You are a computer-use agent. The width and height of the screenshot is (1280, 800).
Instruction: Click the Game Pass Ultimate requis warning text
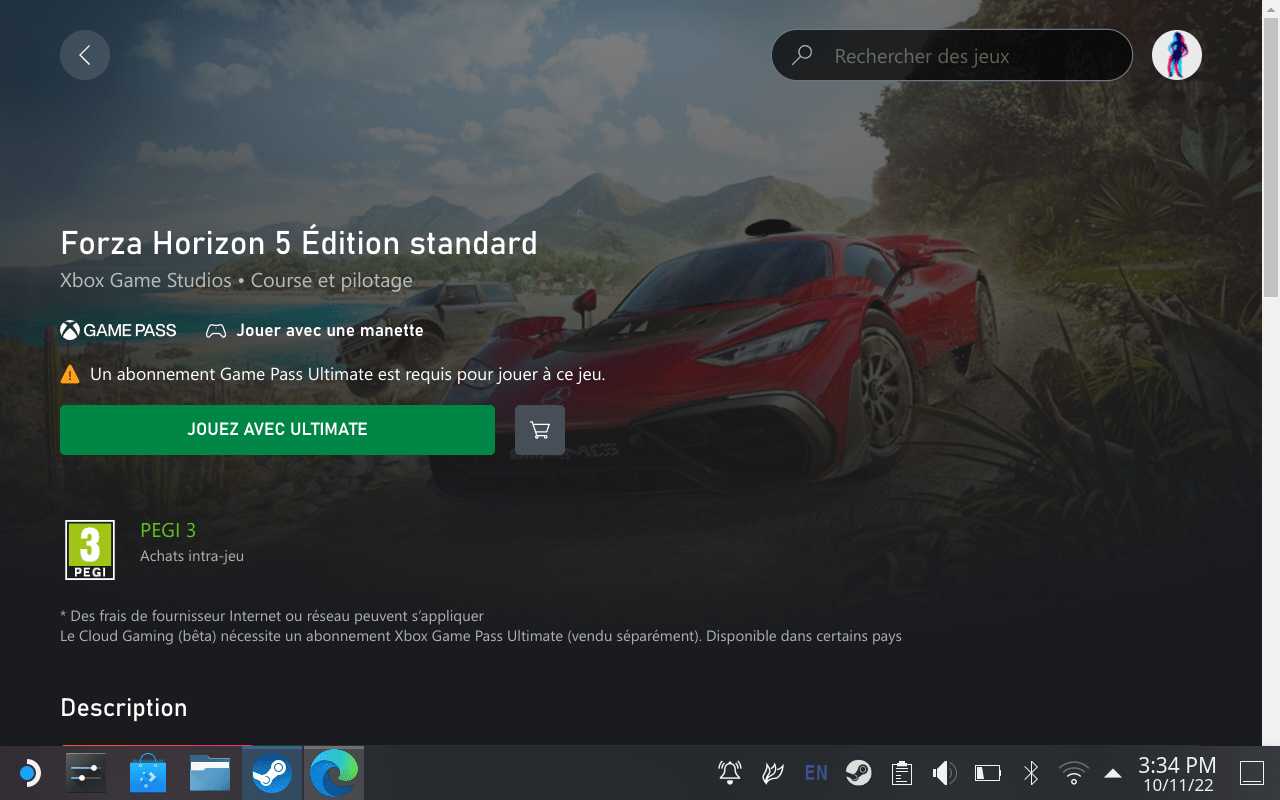pos(347,375)
